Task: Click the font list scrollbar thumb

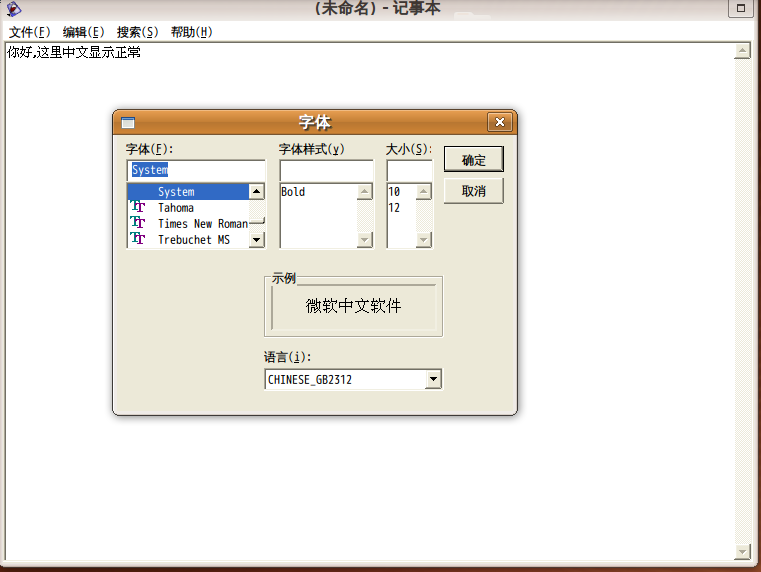Action: pos(257,221)
